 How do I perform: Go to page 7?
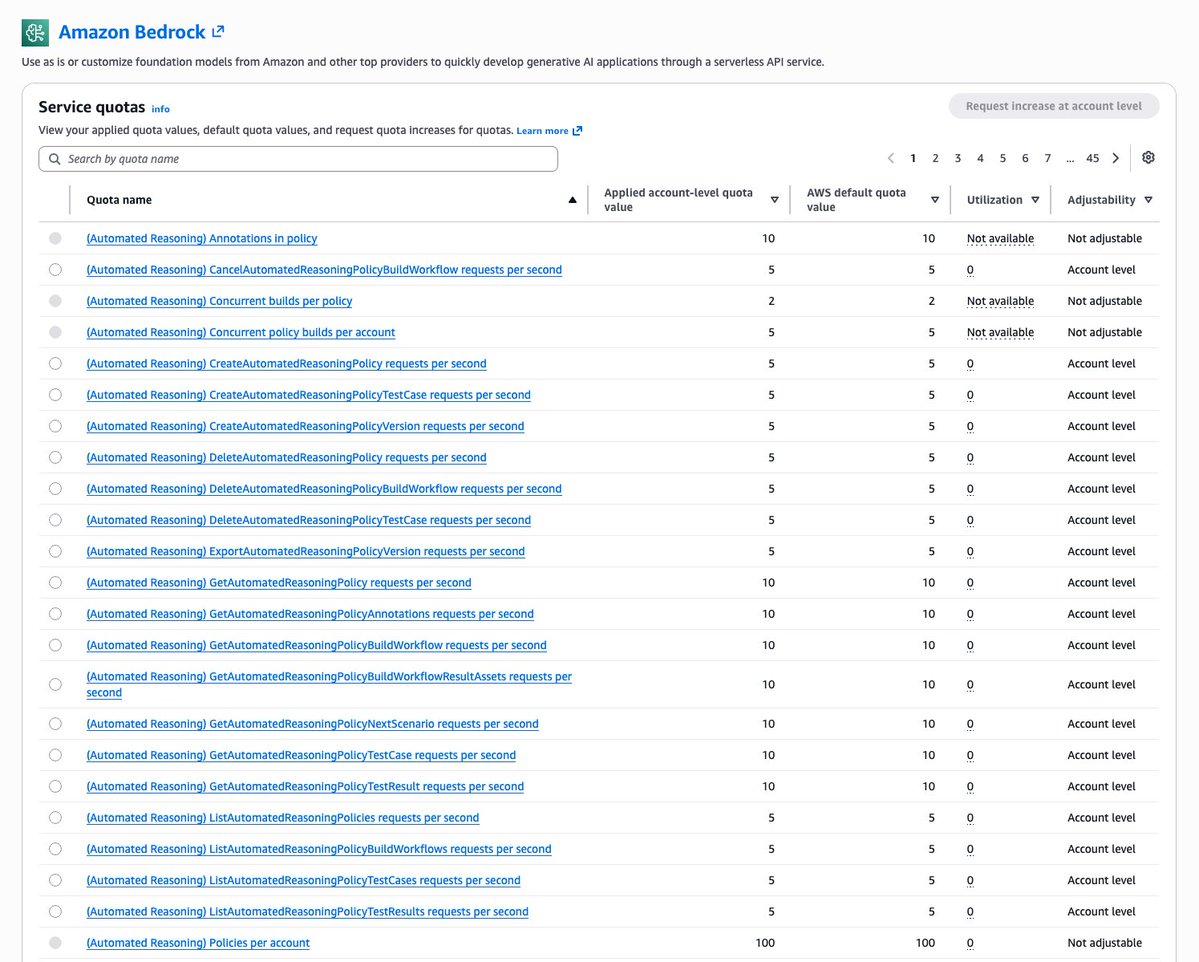1048,158
